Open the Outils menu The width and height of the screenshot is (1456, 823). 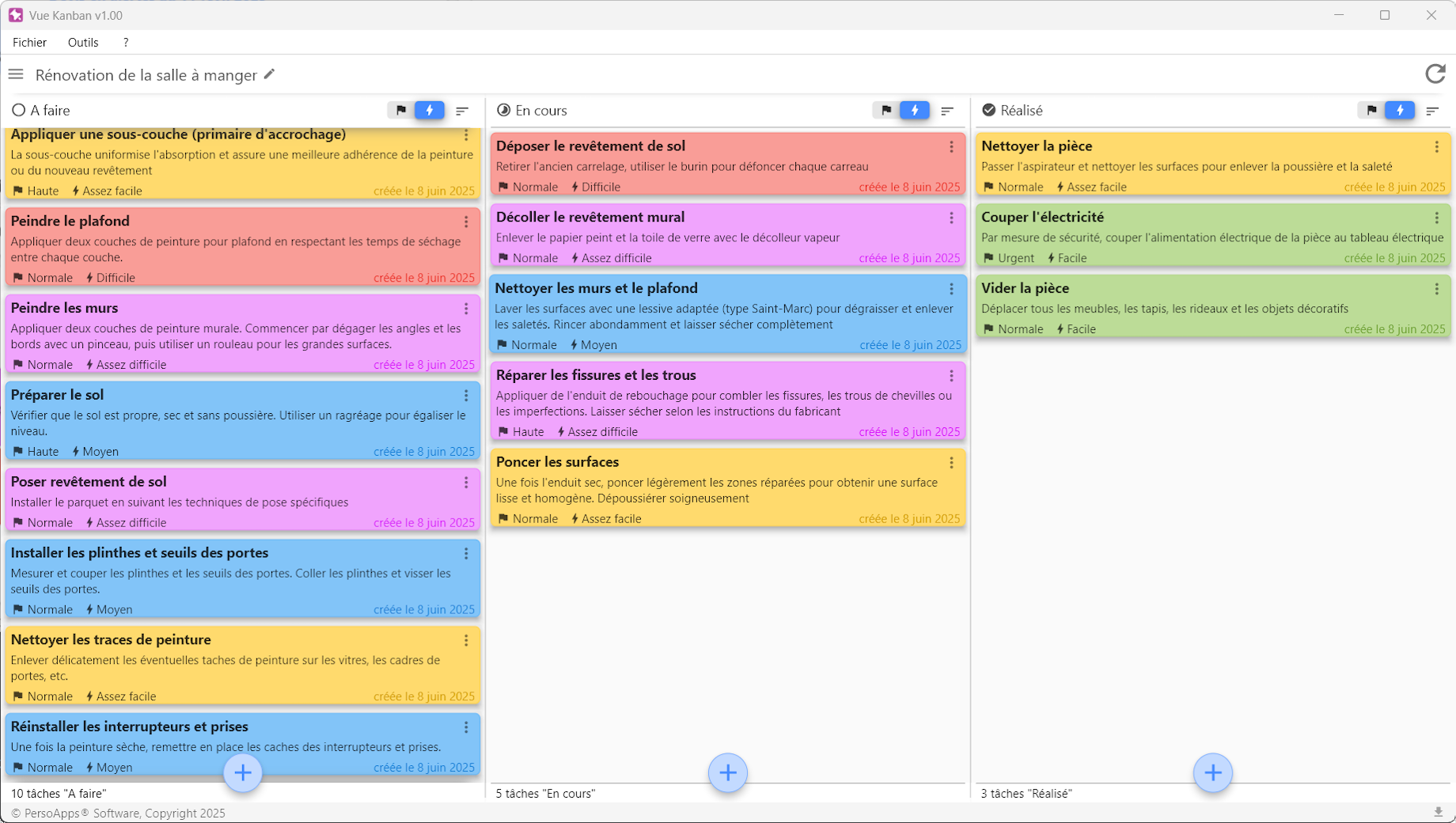click(x=83, y=43)
